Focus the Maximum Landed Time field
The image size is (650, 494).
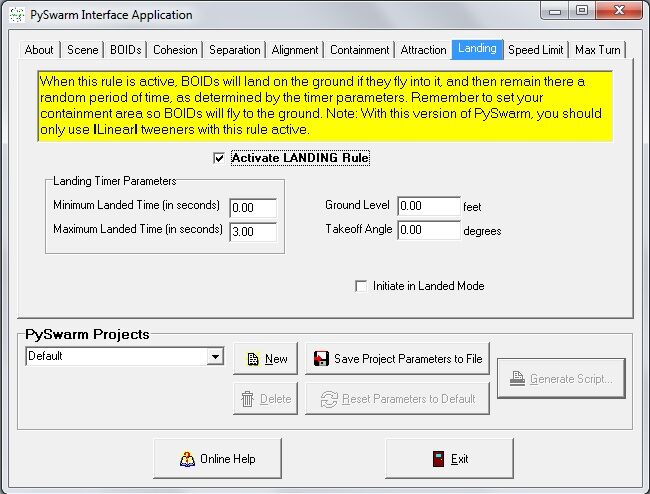tap(253, 232)
